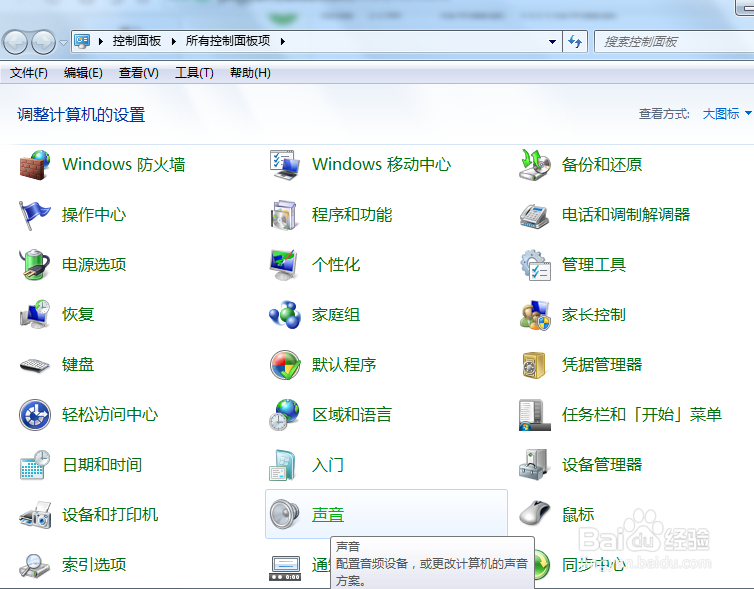The height and width of the screenshot is (589, 754).
Task: Expand the address bar history dropdown arrow
Action: click(x=553, y=42)
